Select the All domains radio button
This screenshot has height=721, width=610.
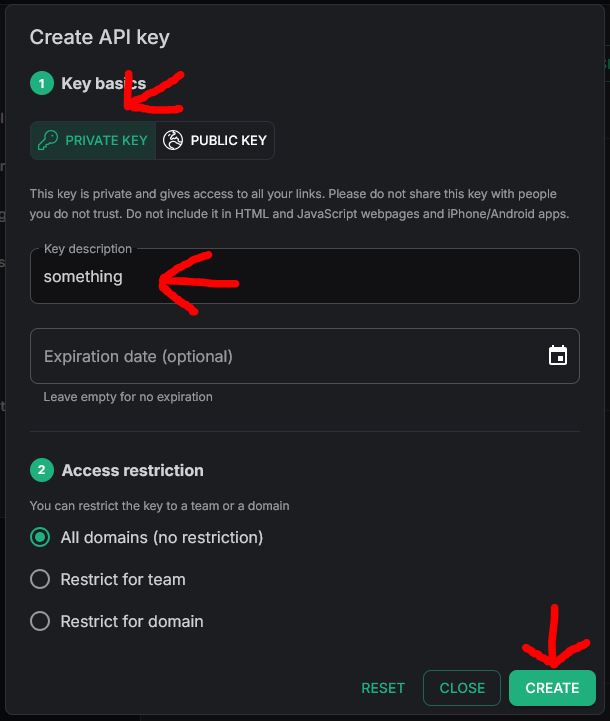pyautogui.click(x=40, y=538)
